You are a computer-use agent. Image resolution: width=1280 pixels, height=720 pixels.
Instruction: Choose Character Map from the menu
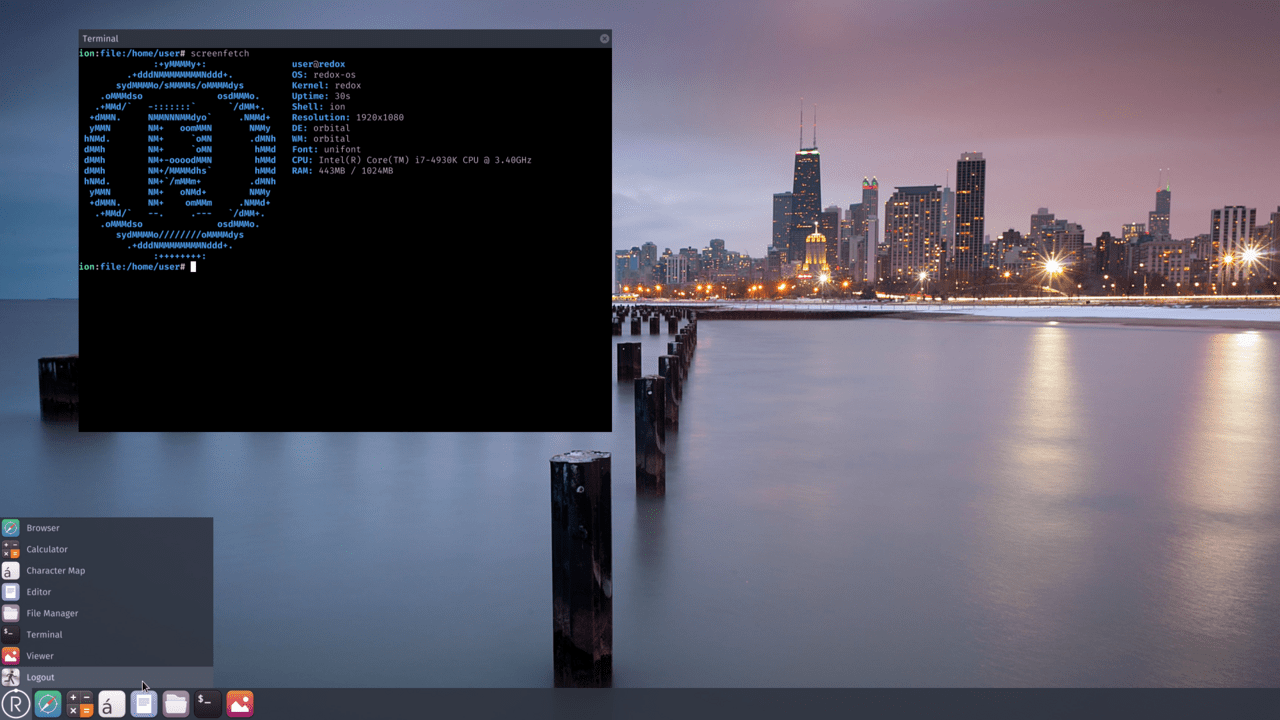pos(54,570)
